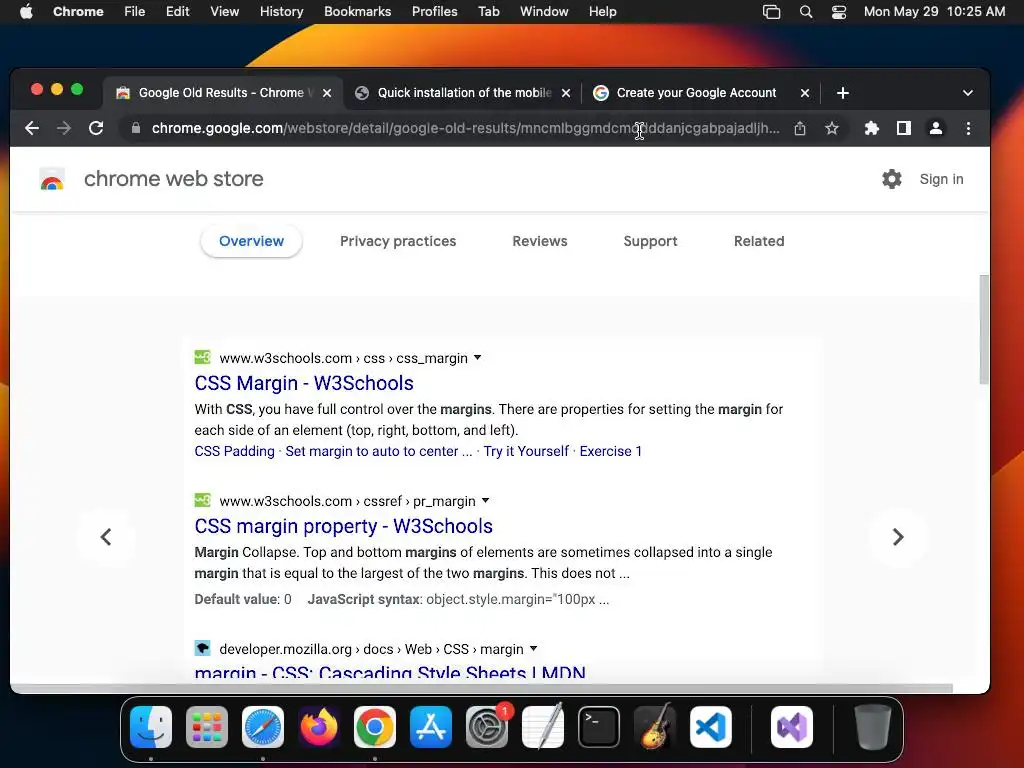This screenshot has height=768, width=1024.
Task: Close the Google Old Results tab
Action: point(327,93)
